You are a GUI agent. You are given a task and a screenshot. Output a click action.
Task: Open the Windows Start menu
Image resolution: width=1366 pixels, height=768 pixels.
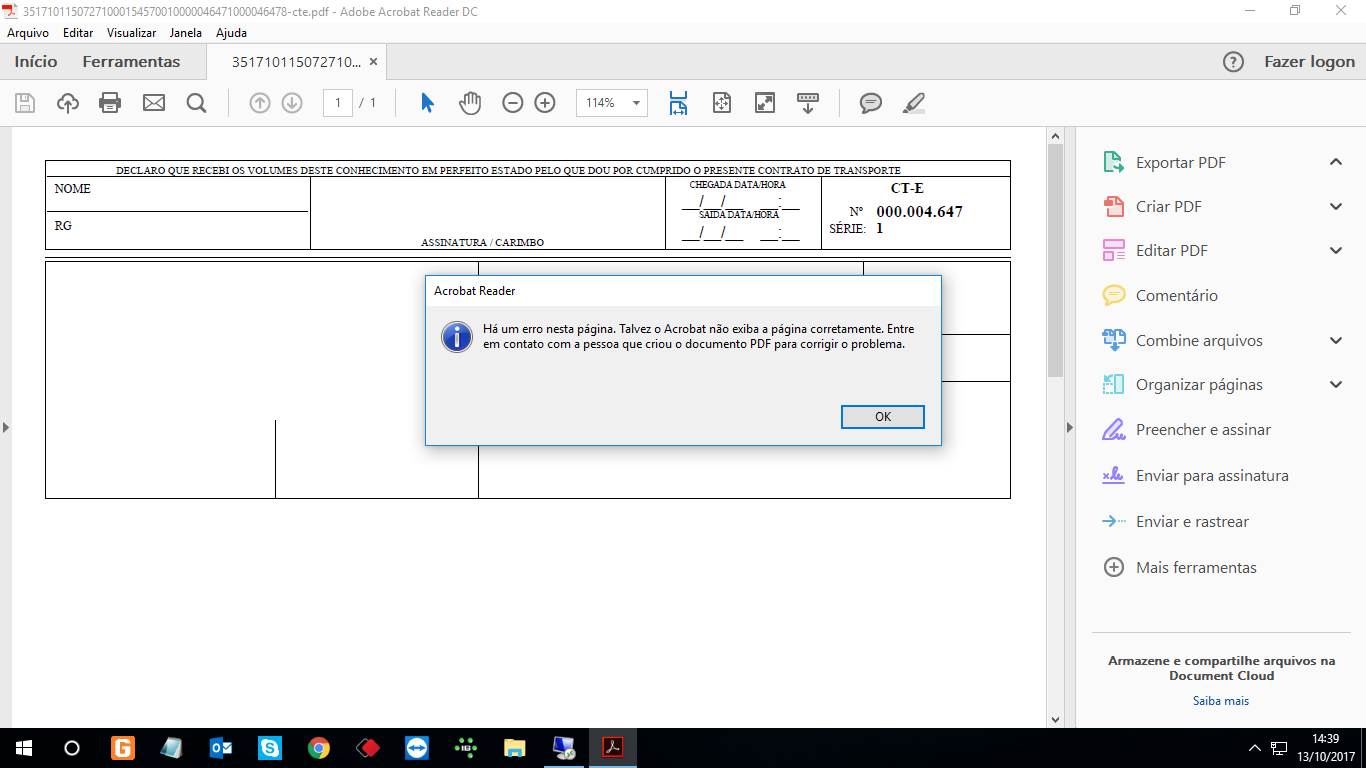(x=22, y=748)
